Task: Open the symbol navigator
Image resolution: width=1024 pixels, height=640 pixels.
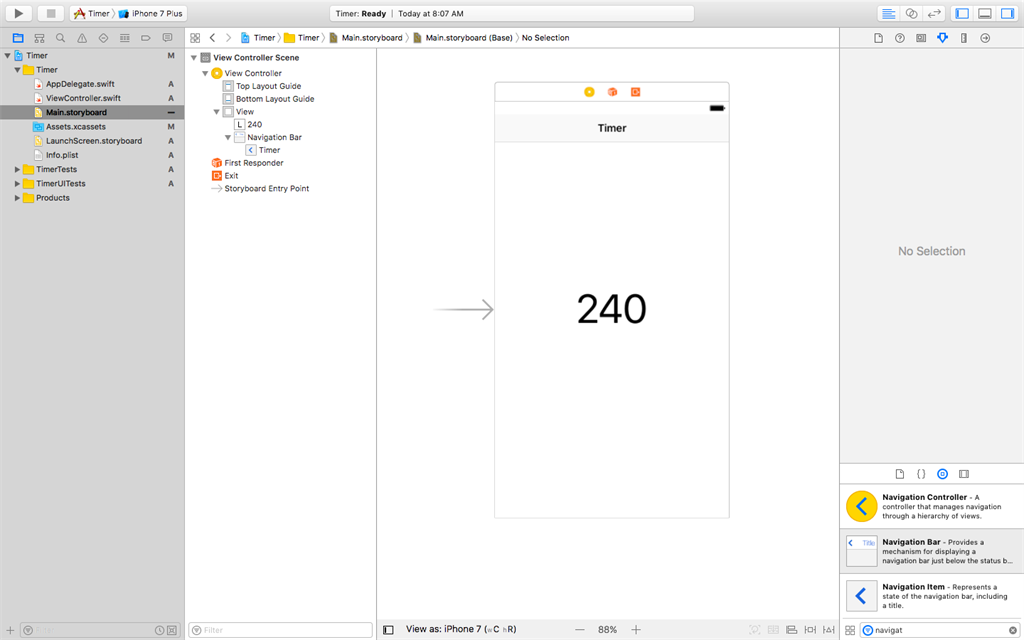Action: point(39,38)
